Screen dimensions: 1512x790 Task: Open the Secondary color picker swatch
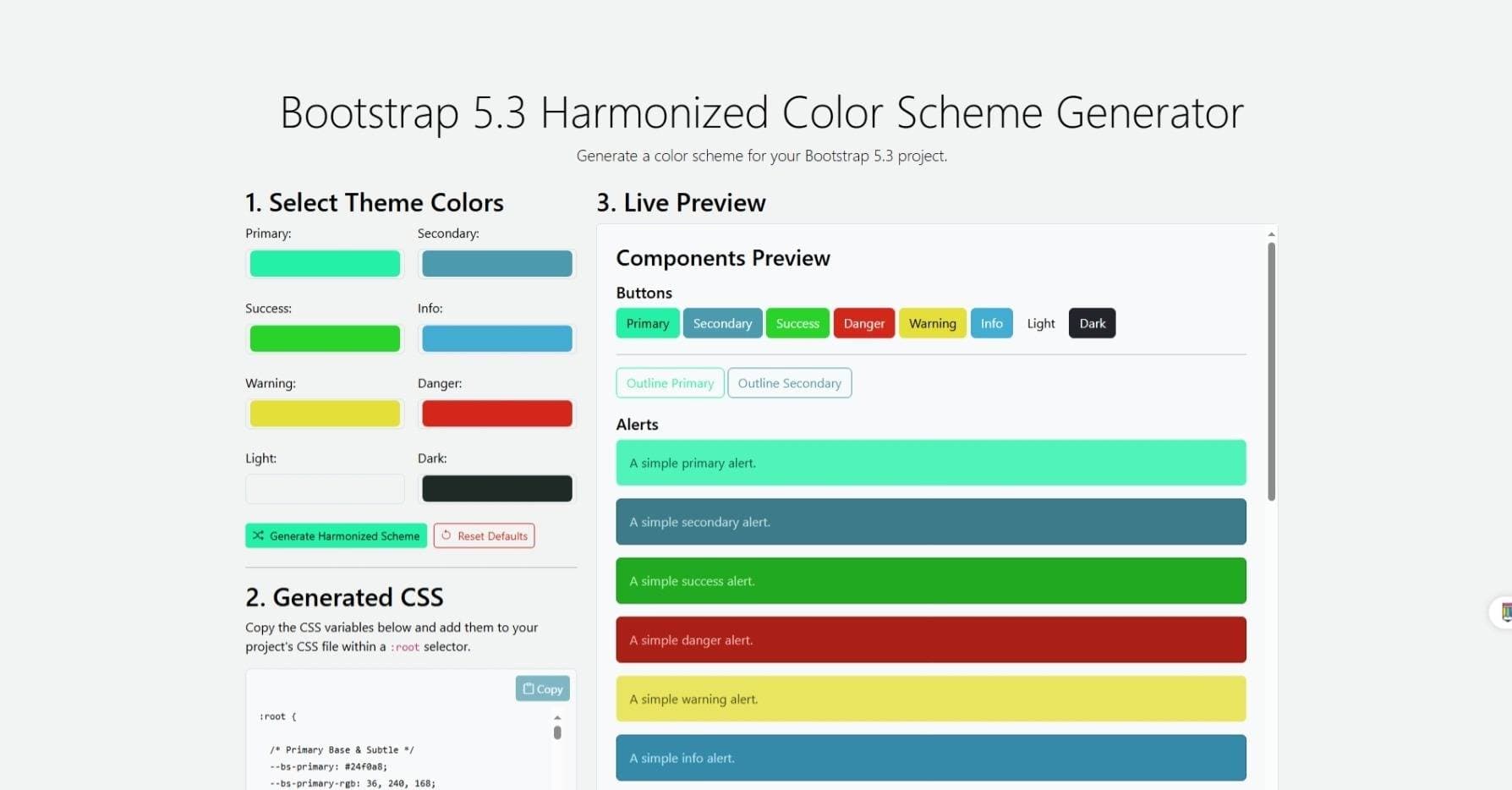point(496,263)
